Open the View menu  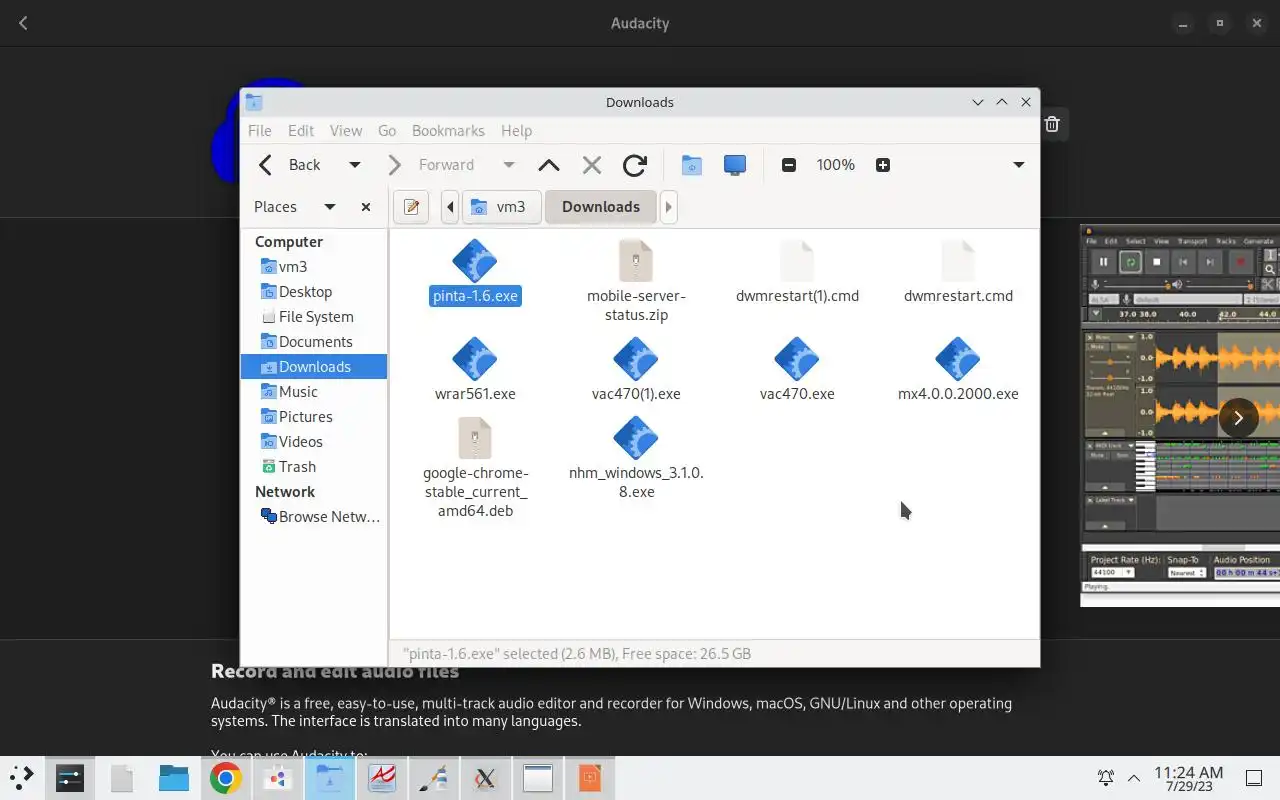(x=346, y=131)
